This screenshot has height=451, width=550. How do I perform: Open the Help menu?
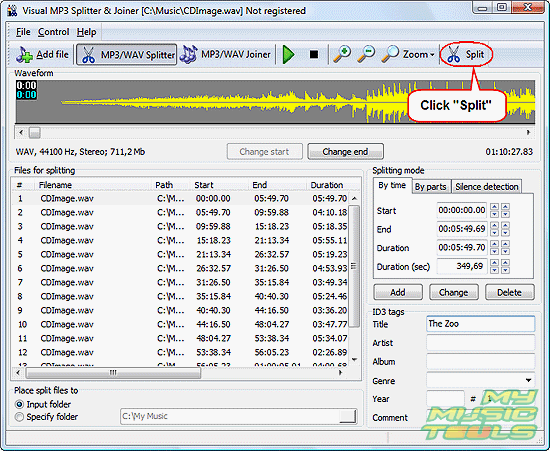(x=86, y=32)
